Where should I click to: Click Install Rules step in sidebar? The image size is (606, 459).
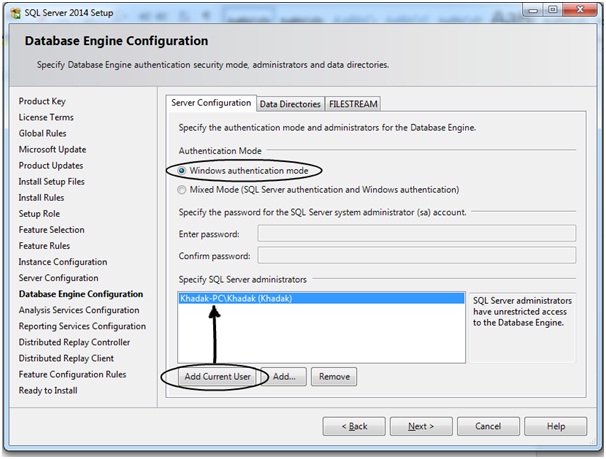coord(41,198)
